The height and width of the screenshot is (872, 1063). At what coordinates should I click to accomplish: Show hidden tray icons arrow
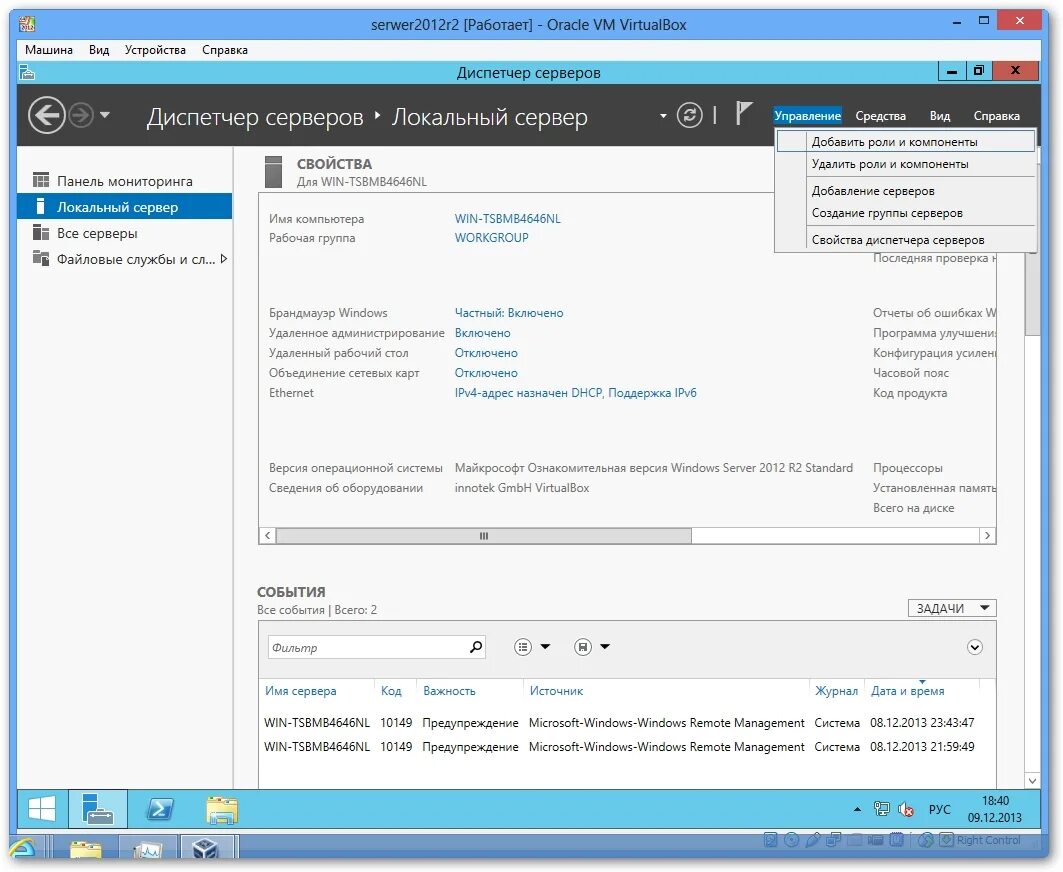857,809
